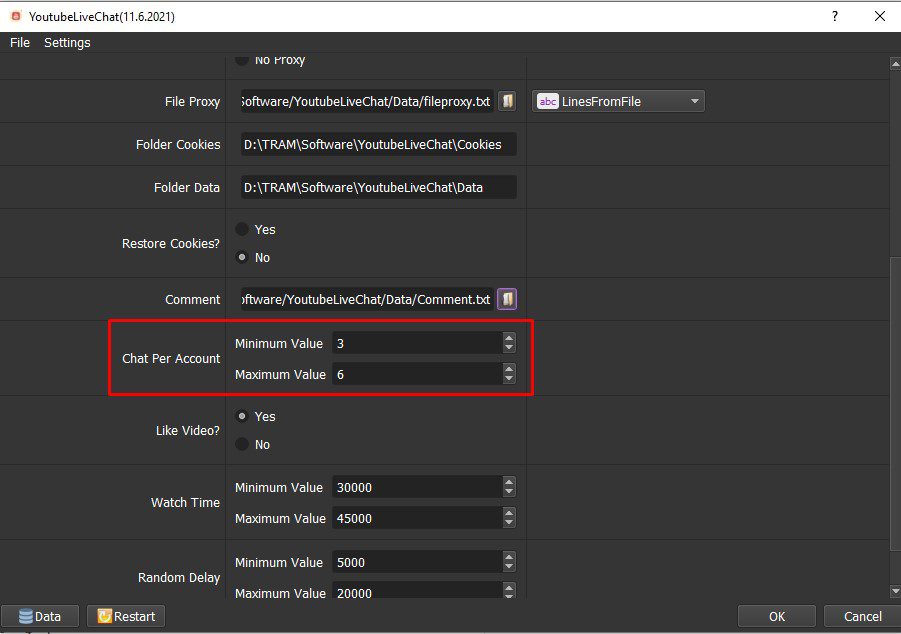Click the Chat Per Account label
Viewport: 901px width, 634px height.
click(x=171, y=358)
